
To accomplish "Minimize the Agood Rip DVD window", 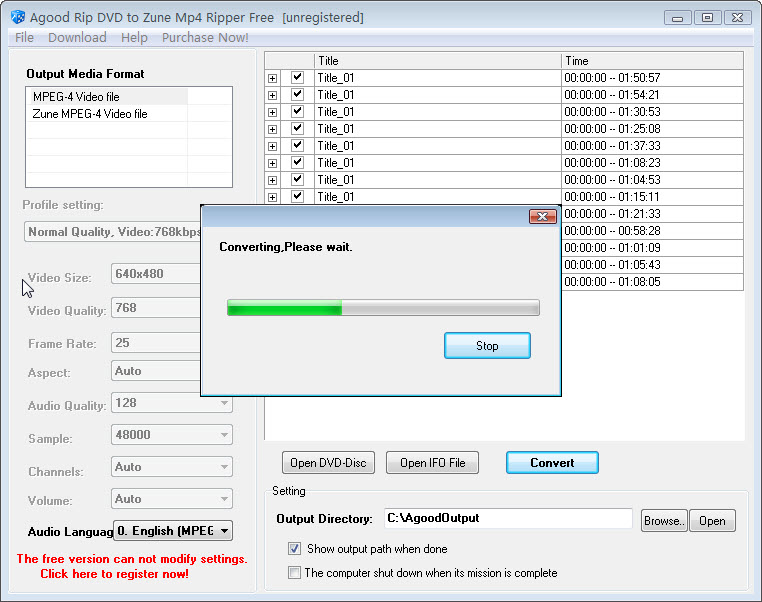I will coord(677,18).
